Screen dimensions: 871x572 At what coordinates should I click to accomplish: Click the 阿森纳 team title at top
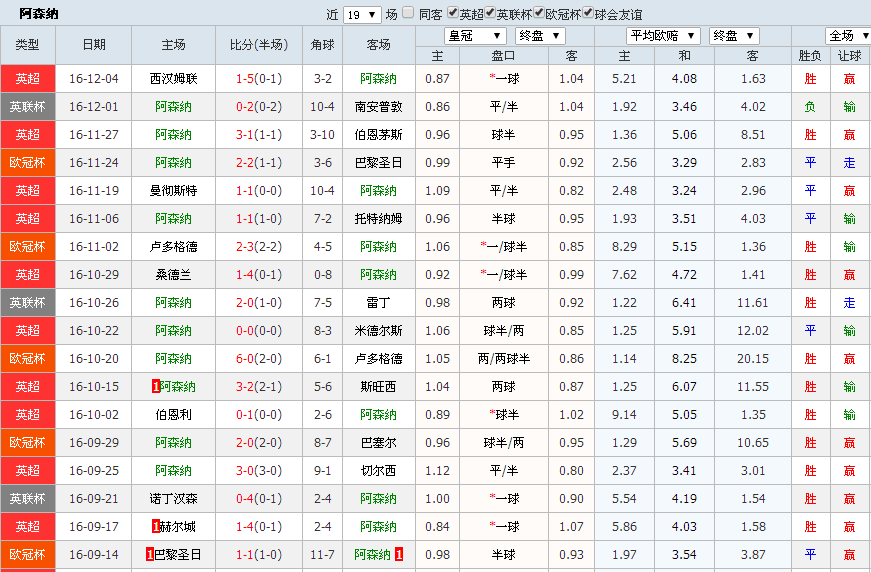39,14
